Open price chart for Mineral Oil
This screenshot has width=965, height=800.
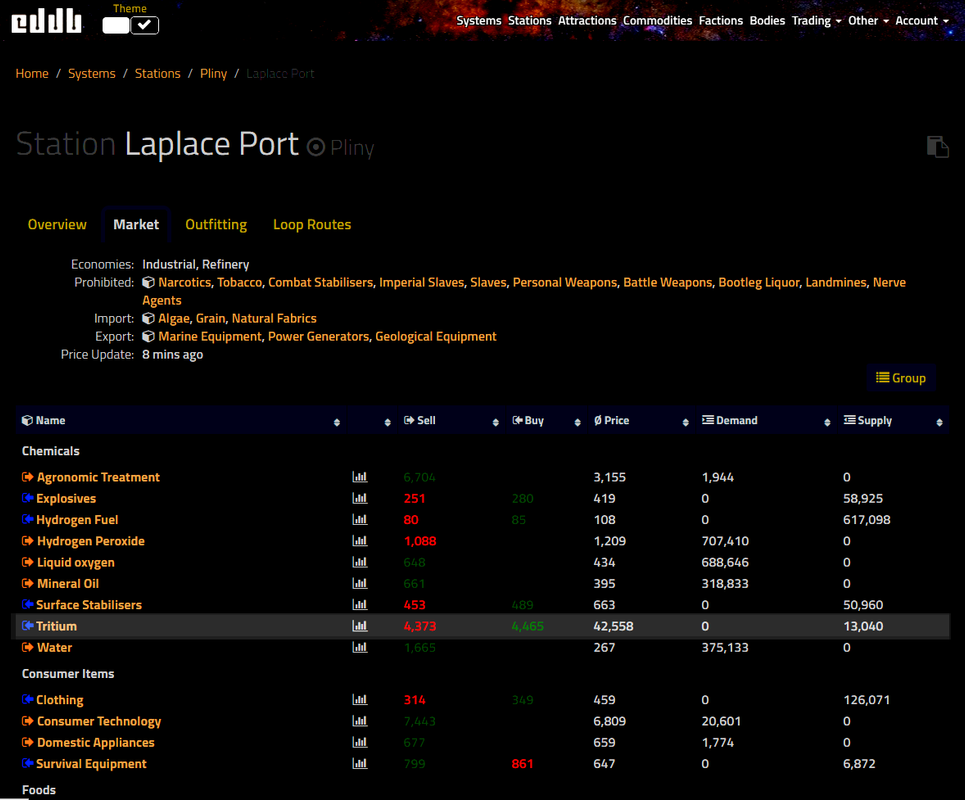point(359,583)
